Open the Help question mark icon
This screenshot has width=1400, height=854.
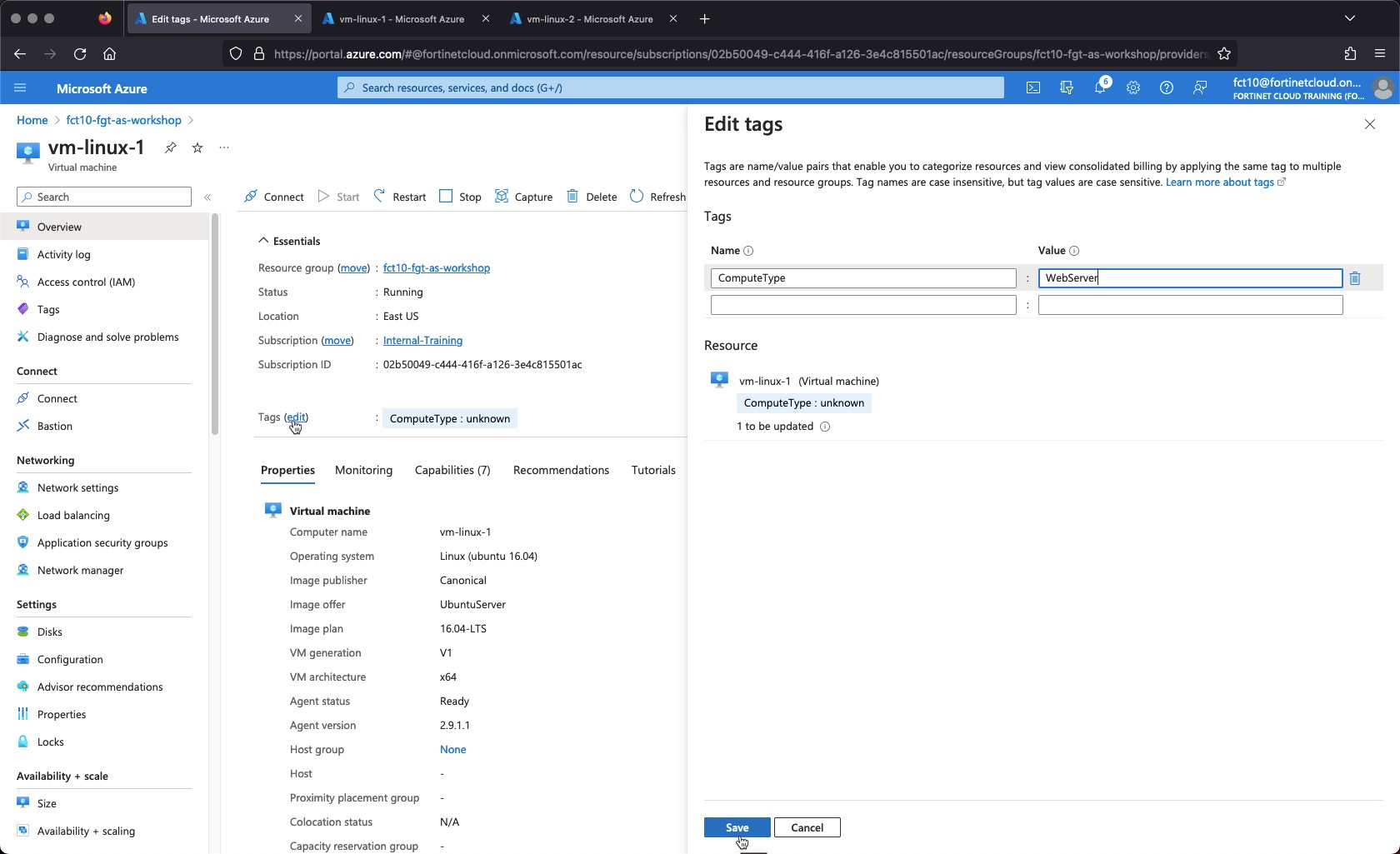[x=1167, y=87]
